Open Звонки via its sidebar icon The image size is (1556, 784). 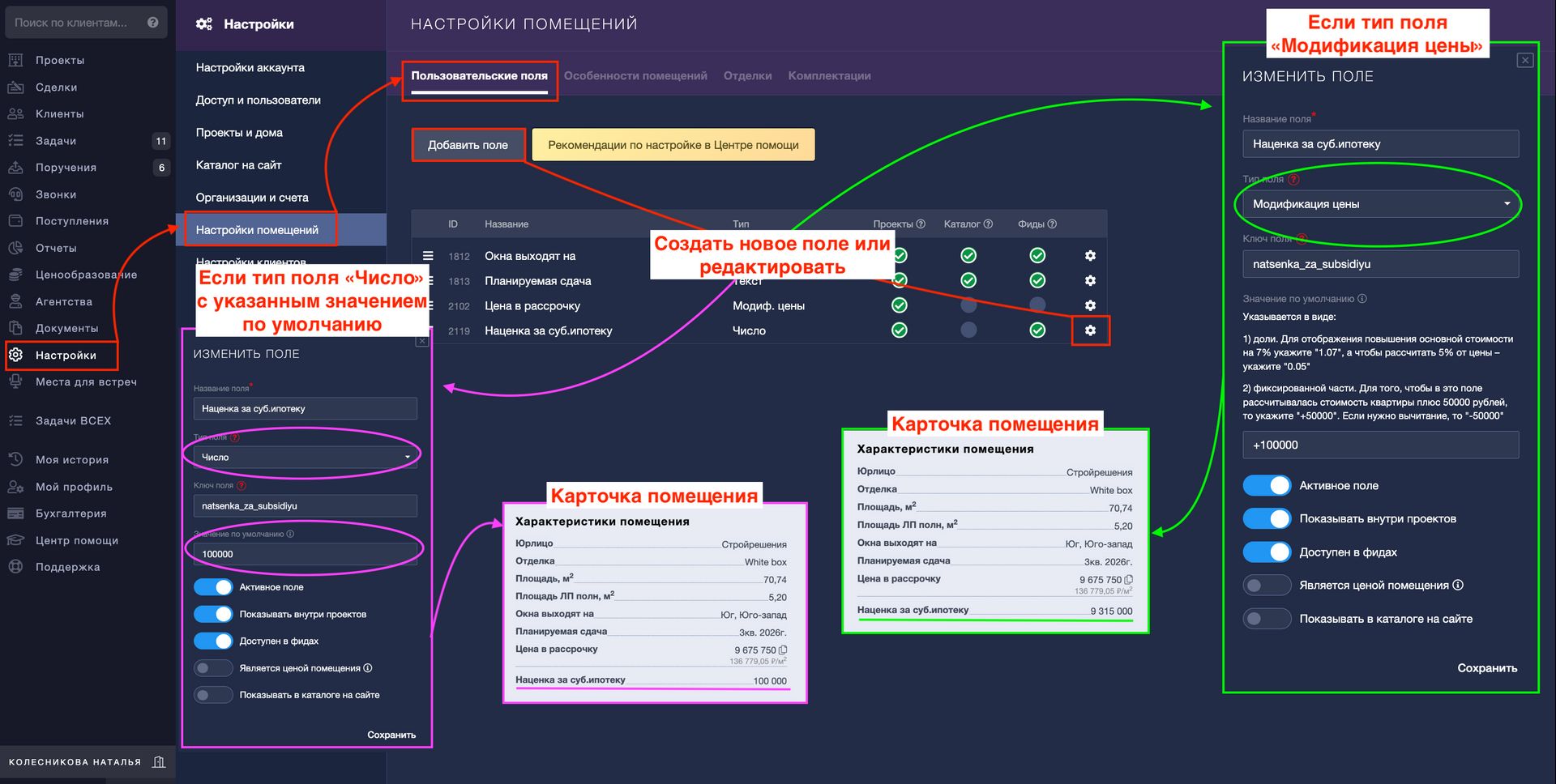(15, 194)
